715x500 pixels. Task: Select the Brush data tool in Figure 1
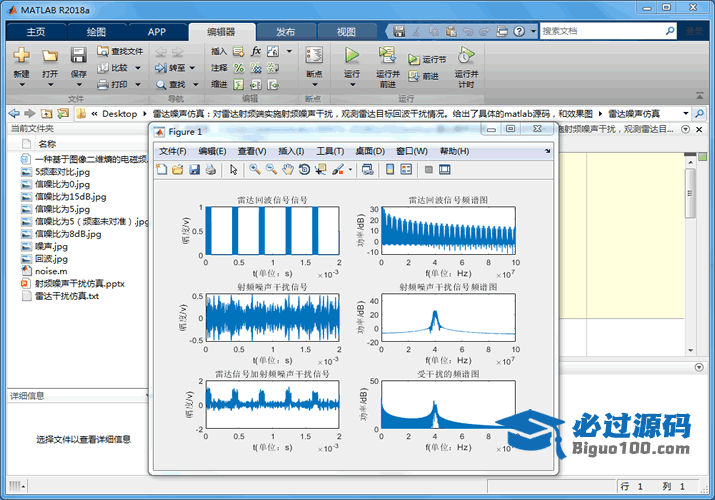338,170
